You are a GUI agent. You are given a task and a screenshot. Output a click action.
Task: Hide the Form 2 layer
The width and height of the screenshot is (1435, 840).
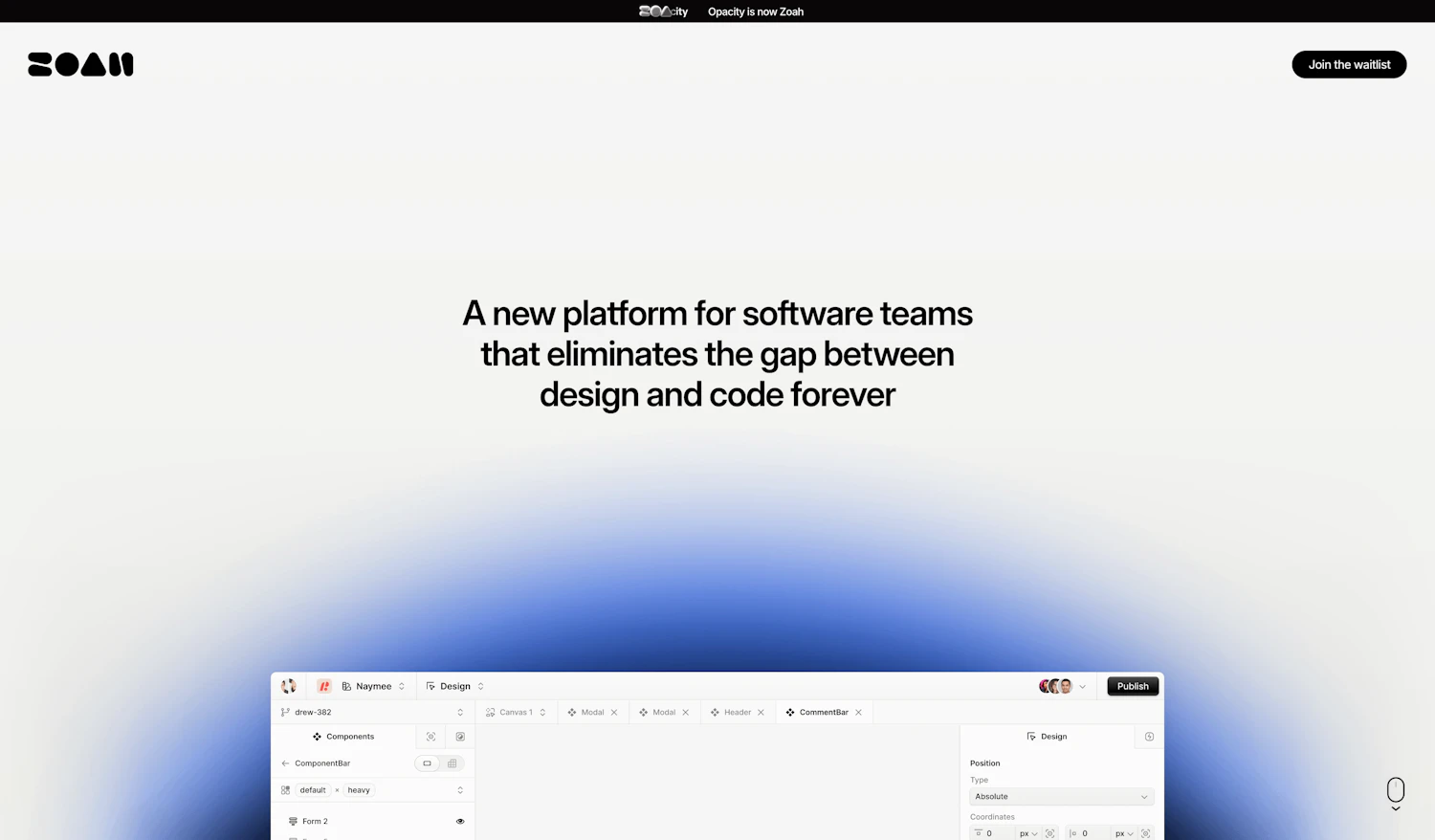(x=460, y=821)
